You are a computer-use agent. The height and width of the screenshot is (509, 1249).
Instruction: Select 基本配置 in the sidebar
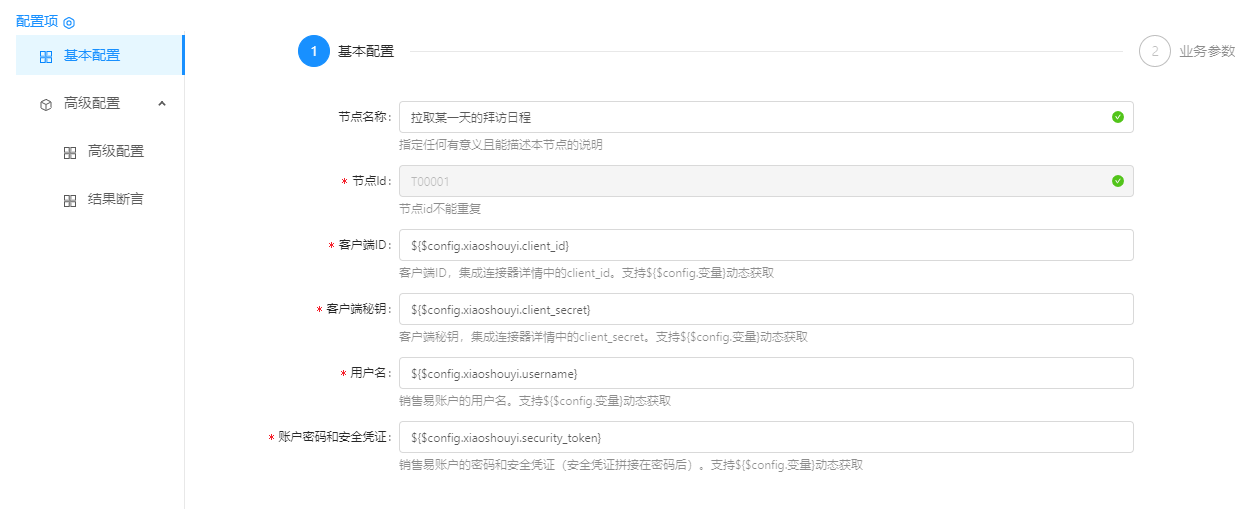[92, 55]
